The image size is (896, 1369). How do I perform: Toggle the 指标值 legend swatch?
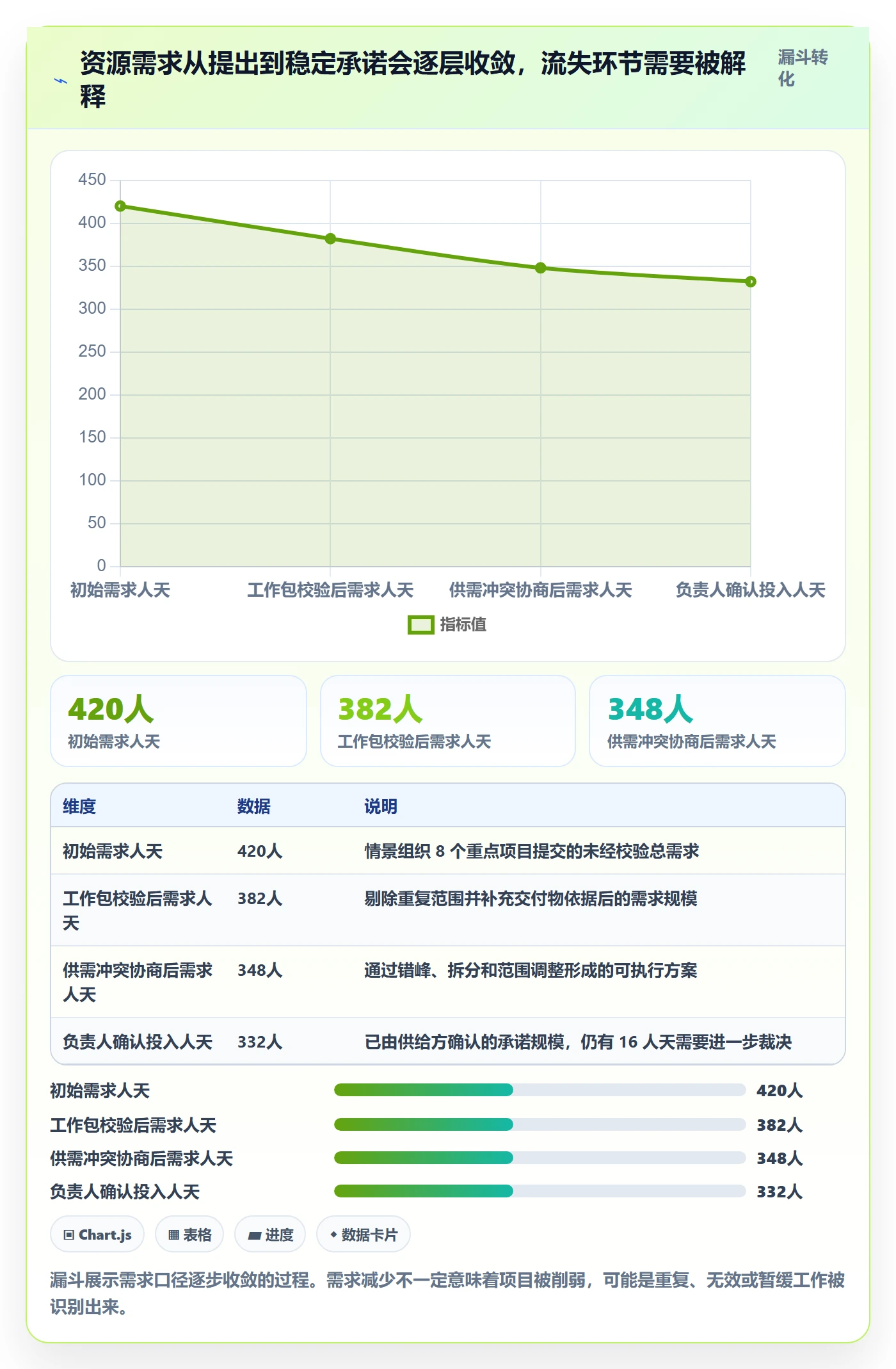pos(420,625)
